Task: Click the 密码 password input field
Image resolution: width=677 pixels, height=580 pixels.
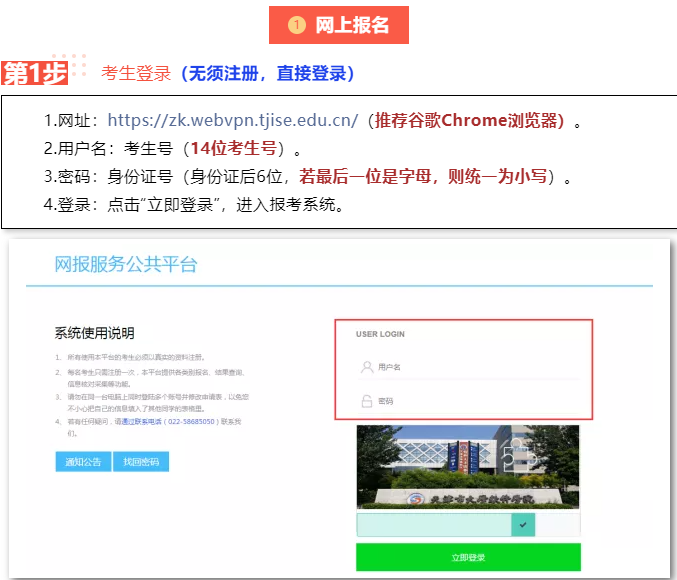Action: pos(470,400)
